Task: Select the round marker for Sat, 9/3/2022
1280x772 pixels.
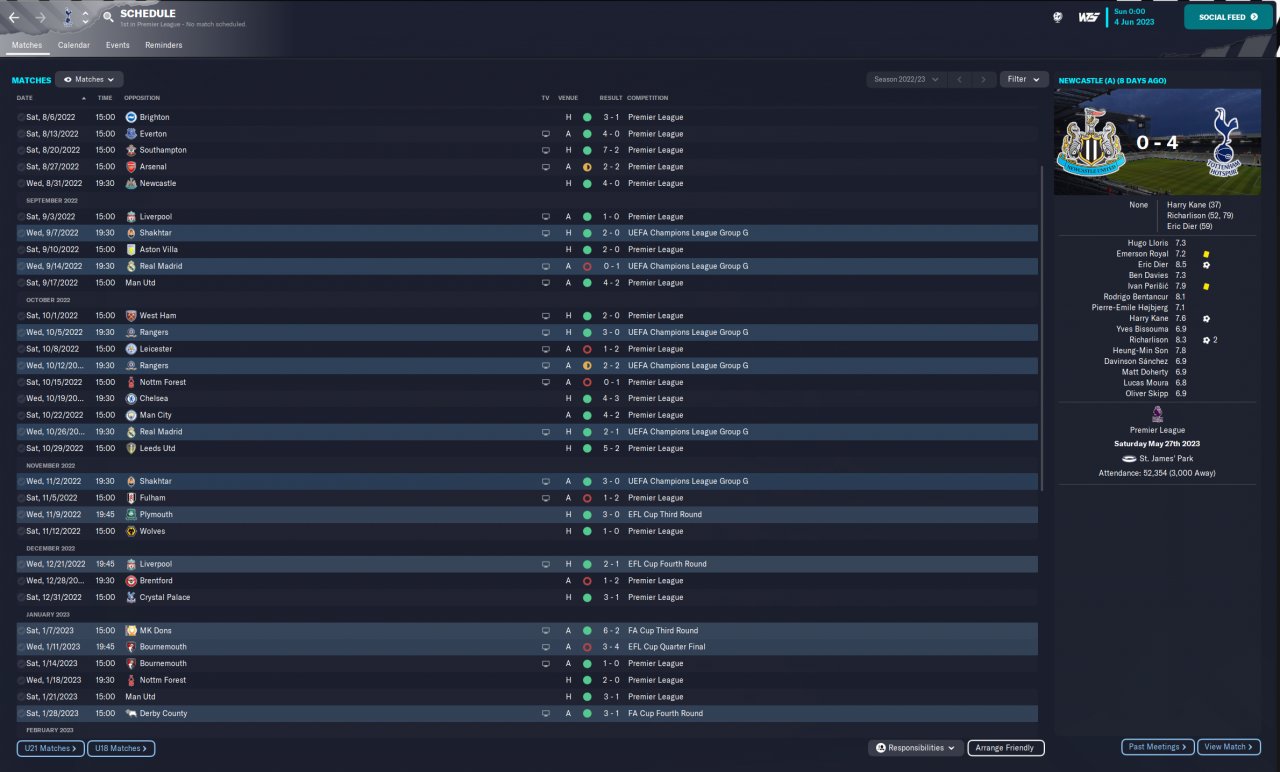Action: [21, 217]
